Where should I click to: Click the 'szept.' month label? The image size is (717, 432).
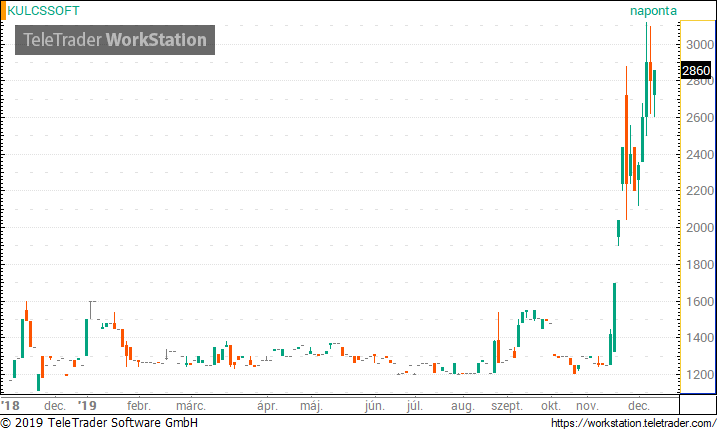click(507, 406)
